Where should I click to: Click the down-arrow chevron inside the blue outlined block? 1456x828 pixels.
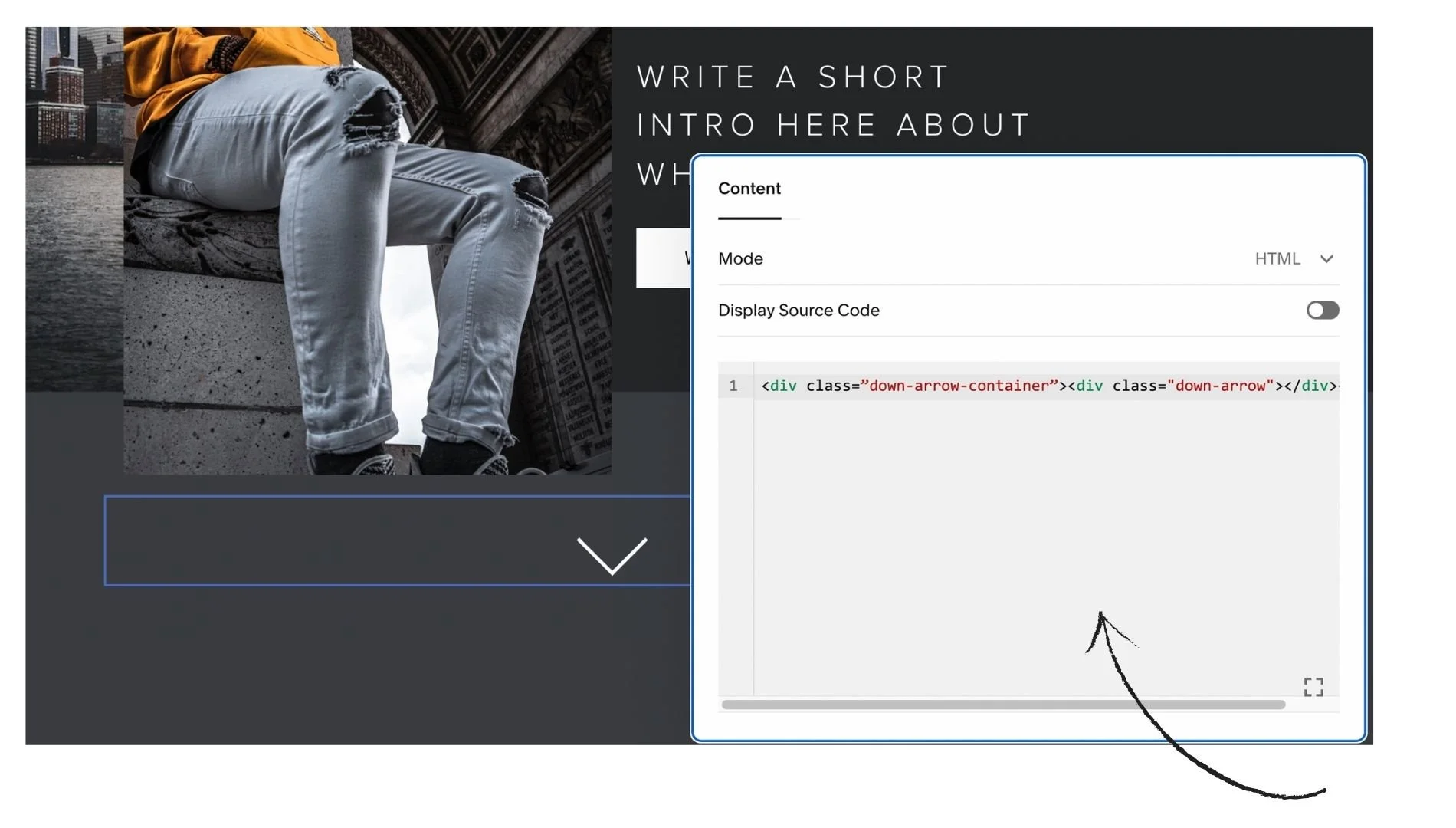point(612,554)
